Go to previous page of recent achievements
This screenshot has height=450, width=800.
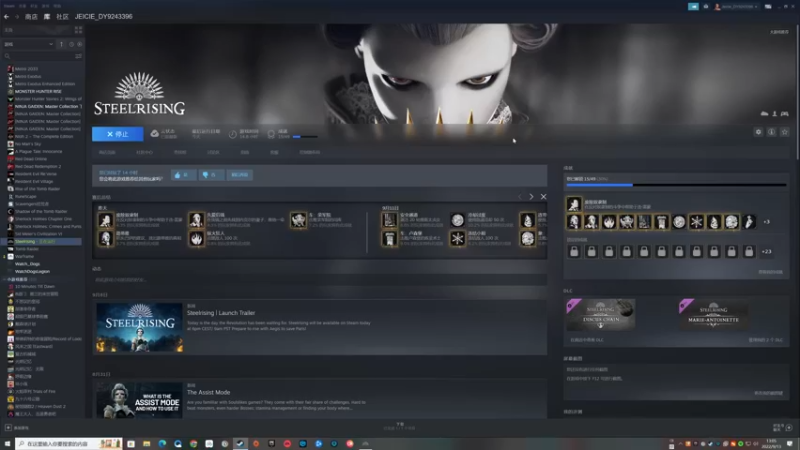click(520, 196)
